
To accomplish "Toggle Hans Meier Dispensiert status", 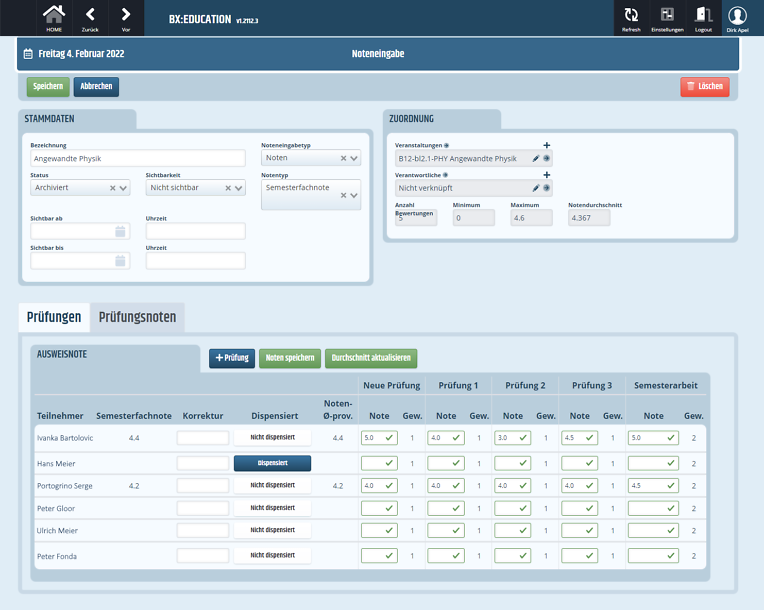I will pos(272,463).
